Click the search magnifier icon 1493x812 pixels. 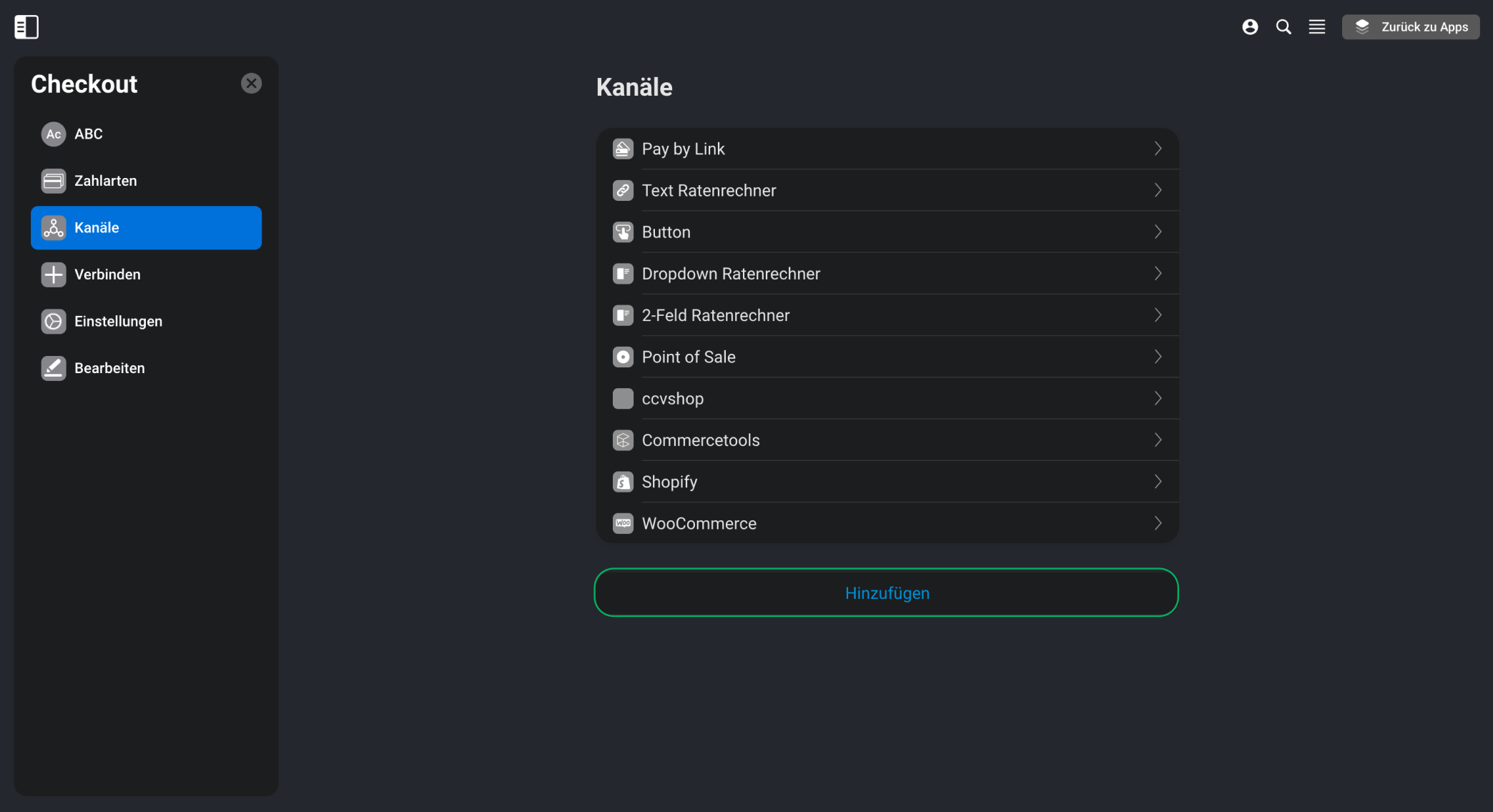pyautogui.click(x=1283, y=27)
